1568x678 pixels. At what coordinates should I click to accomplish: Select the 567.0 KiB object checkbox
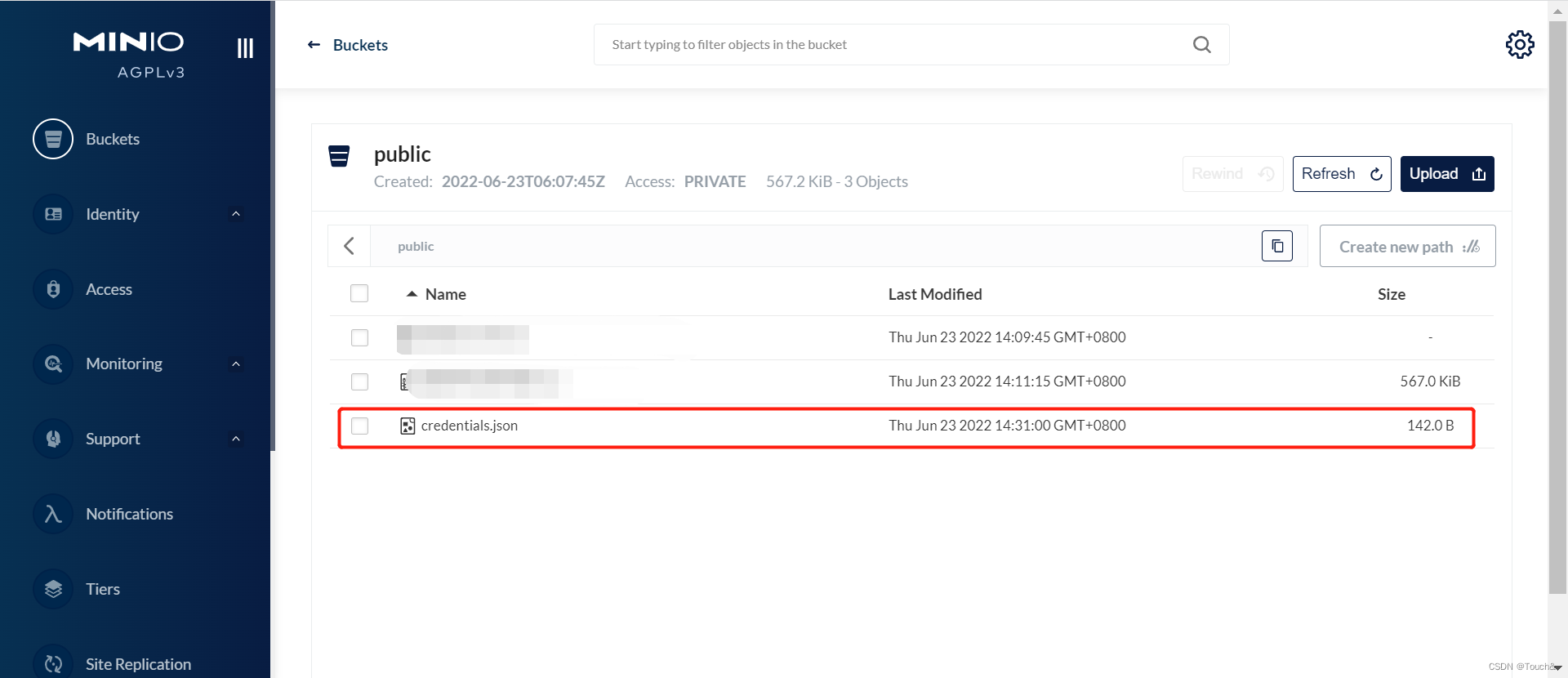pyautogui.click(x=359, y=381)
